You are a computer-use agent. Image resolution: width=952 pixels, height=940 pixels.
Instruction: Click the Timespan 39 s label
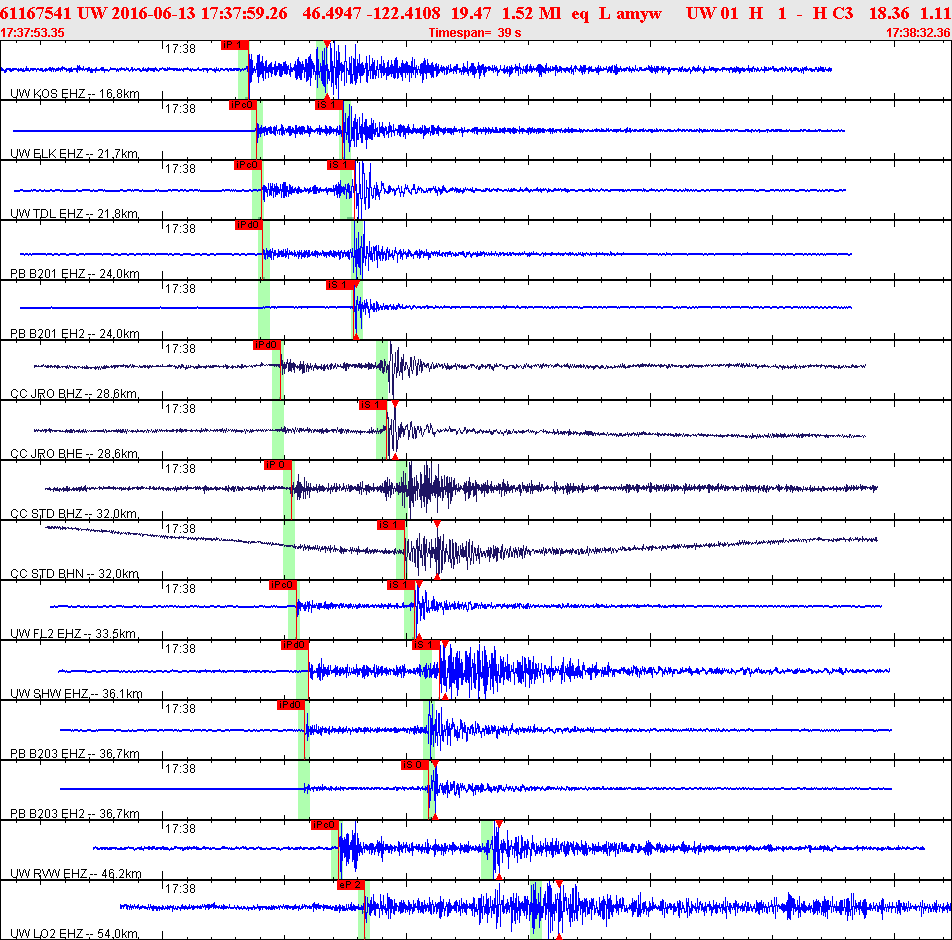[x=474, y=33]
